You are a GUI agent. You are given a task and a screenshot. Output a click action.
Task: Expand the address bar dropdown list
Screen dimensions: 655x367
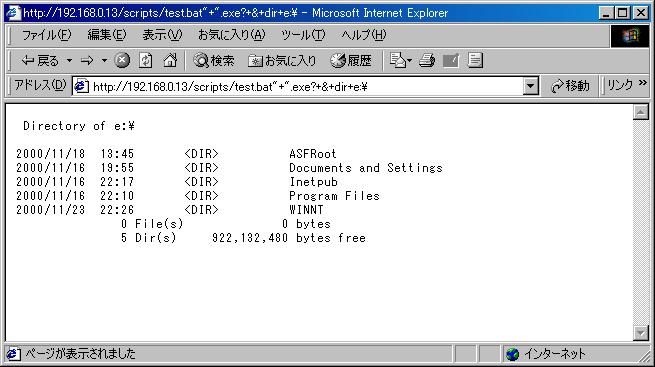click(530, 87)
